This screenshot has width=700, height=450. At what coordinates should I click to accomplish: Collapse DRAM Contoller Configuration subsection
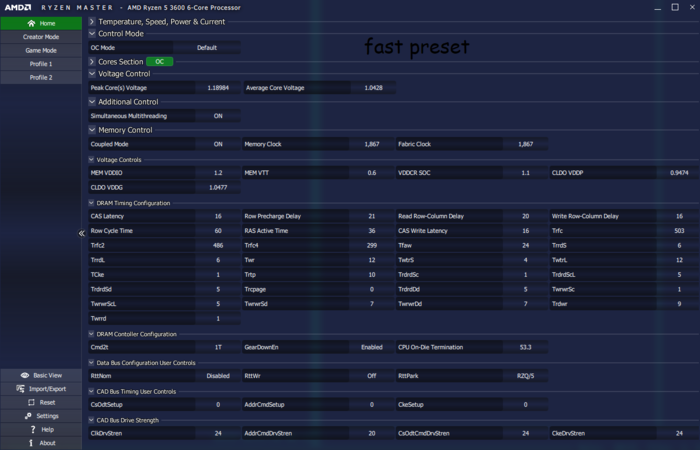pos(92,334)
